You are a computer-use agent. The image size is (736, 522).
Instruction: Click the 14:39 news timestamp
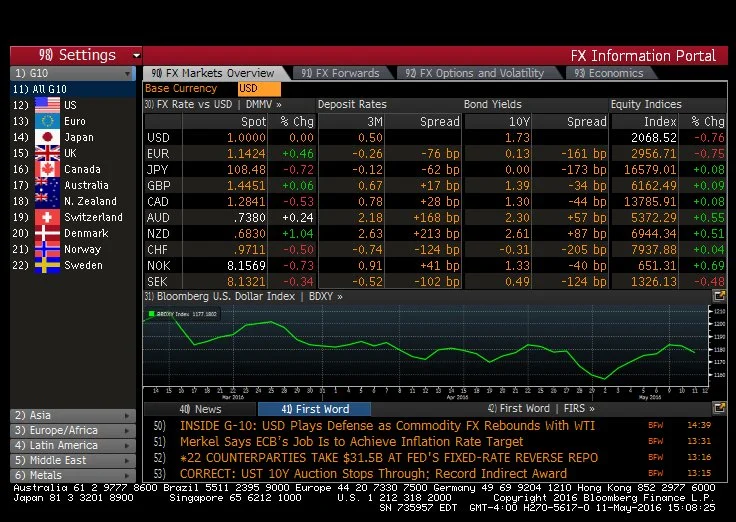click(x=699, y=425)
